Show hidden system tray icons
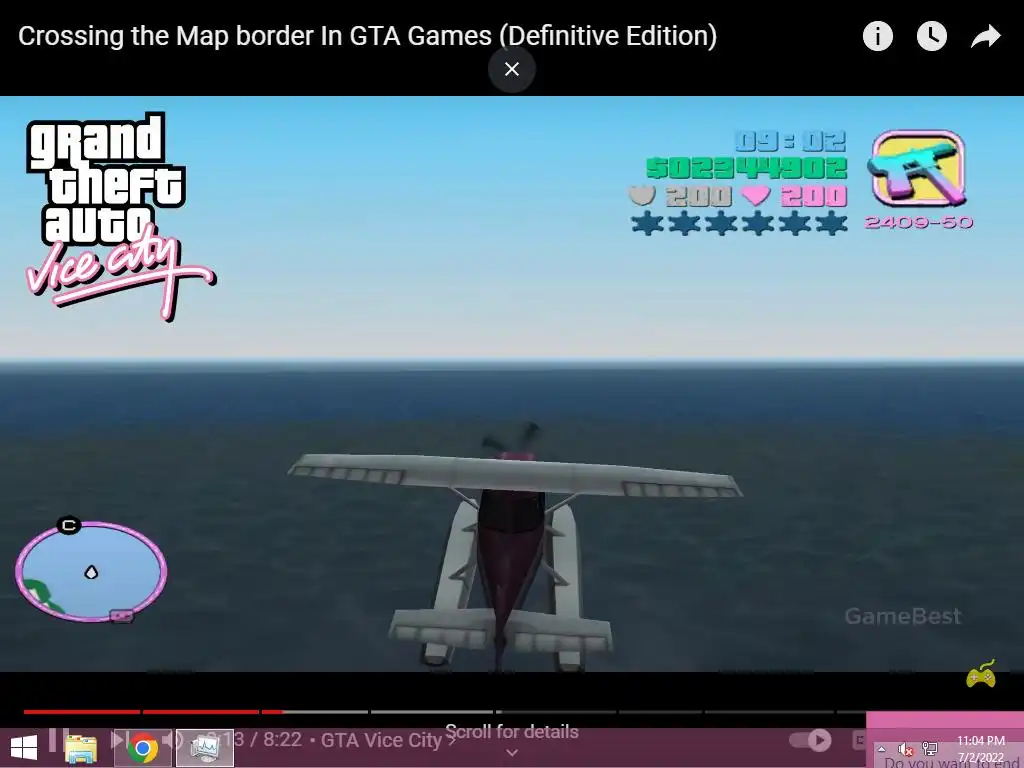1024x768 pixels. (x=882, y=748)
